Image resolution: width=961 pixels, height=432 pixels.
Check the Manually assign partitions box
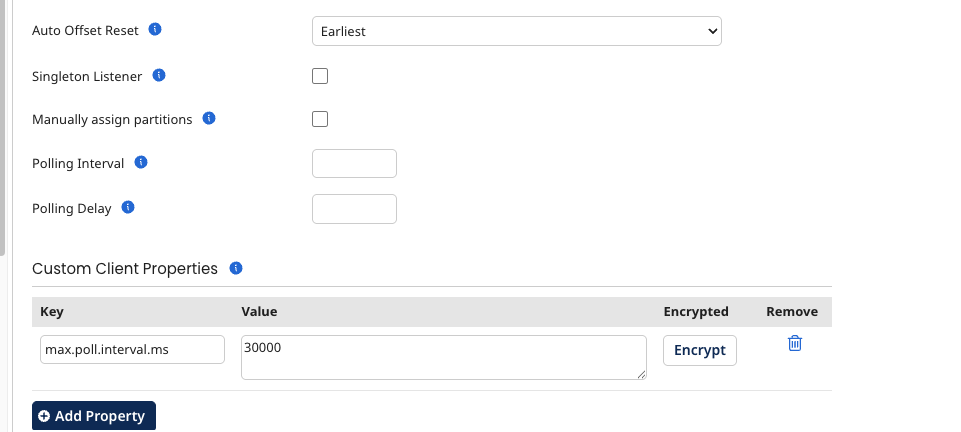click(320, 119)
